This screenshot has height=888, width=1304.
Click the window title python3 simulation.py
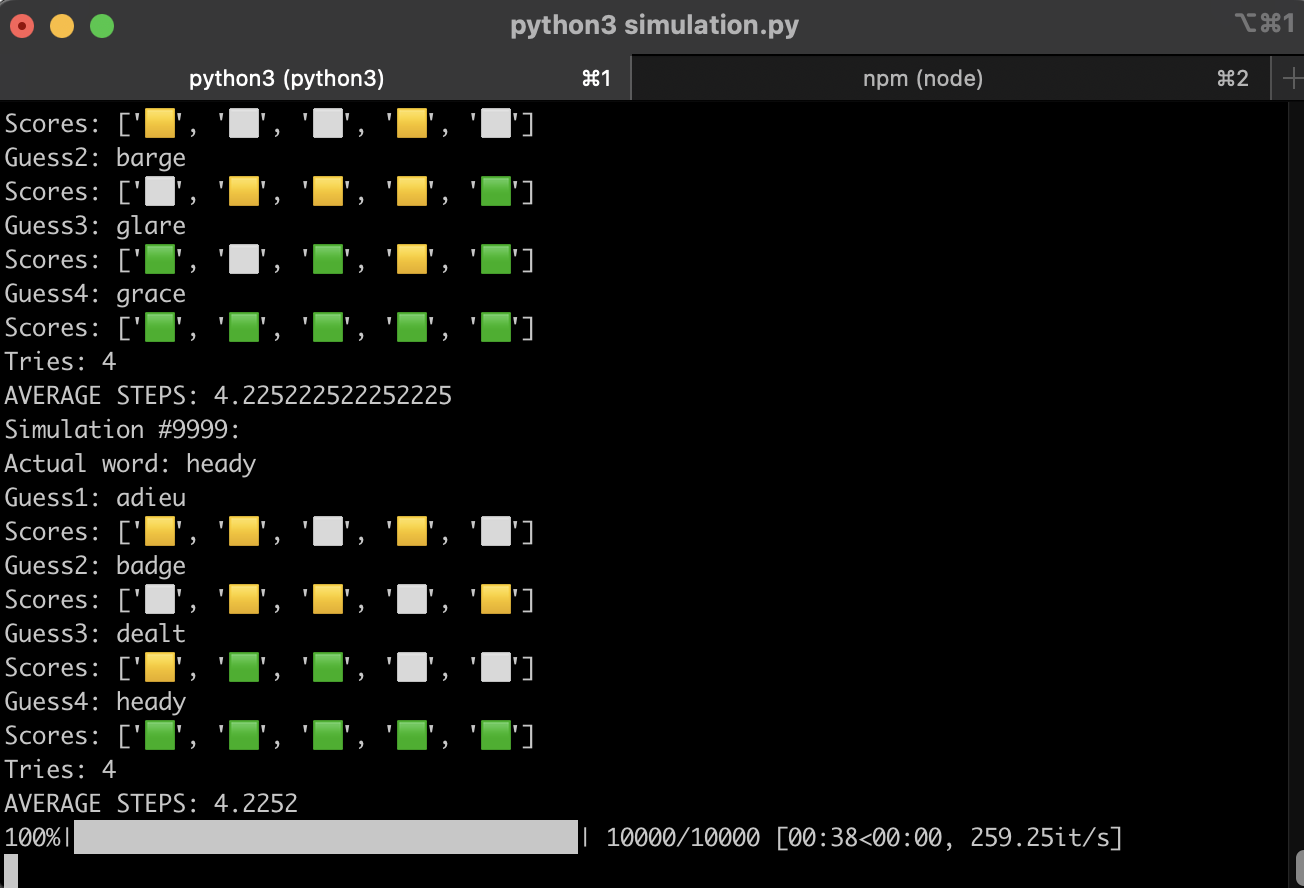tap(654, 25)
